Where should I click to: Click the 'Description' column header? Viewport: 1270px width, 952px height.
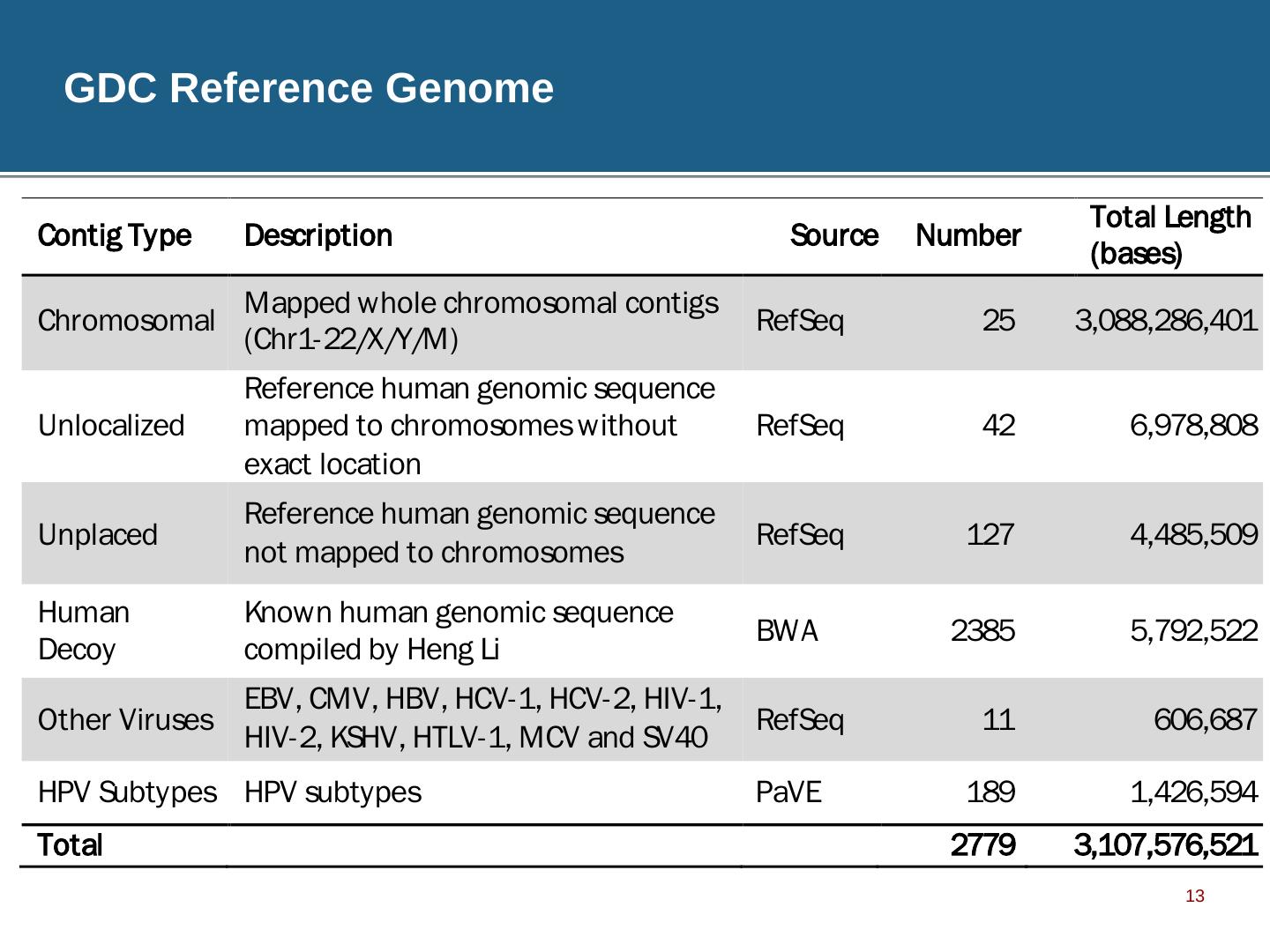318,235
